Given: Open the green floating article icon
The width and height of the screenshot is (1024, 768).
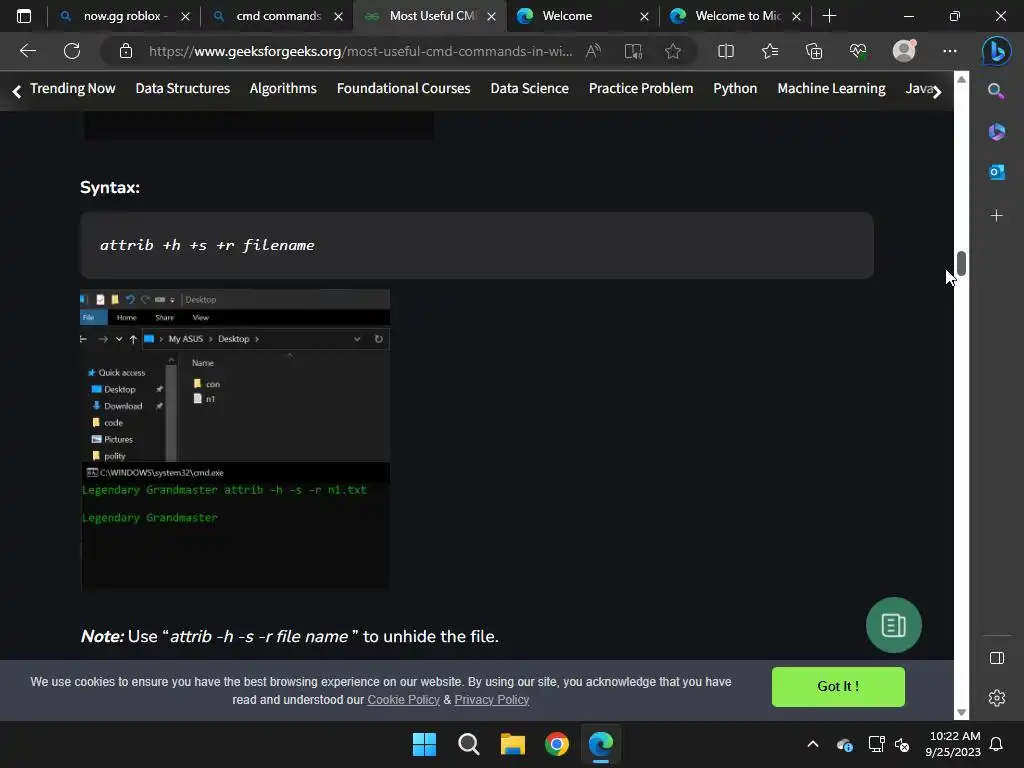Looking at the screenshot, I should 893,625.
